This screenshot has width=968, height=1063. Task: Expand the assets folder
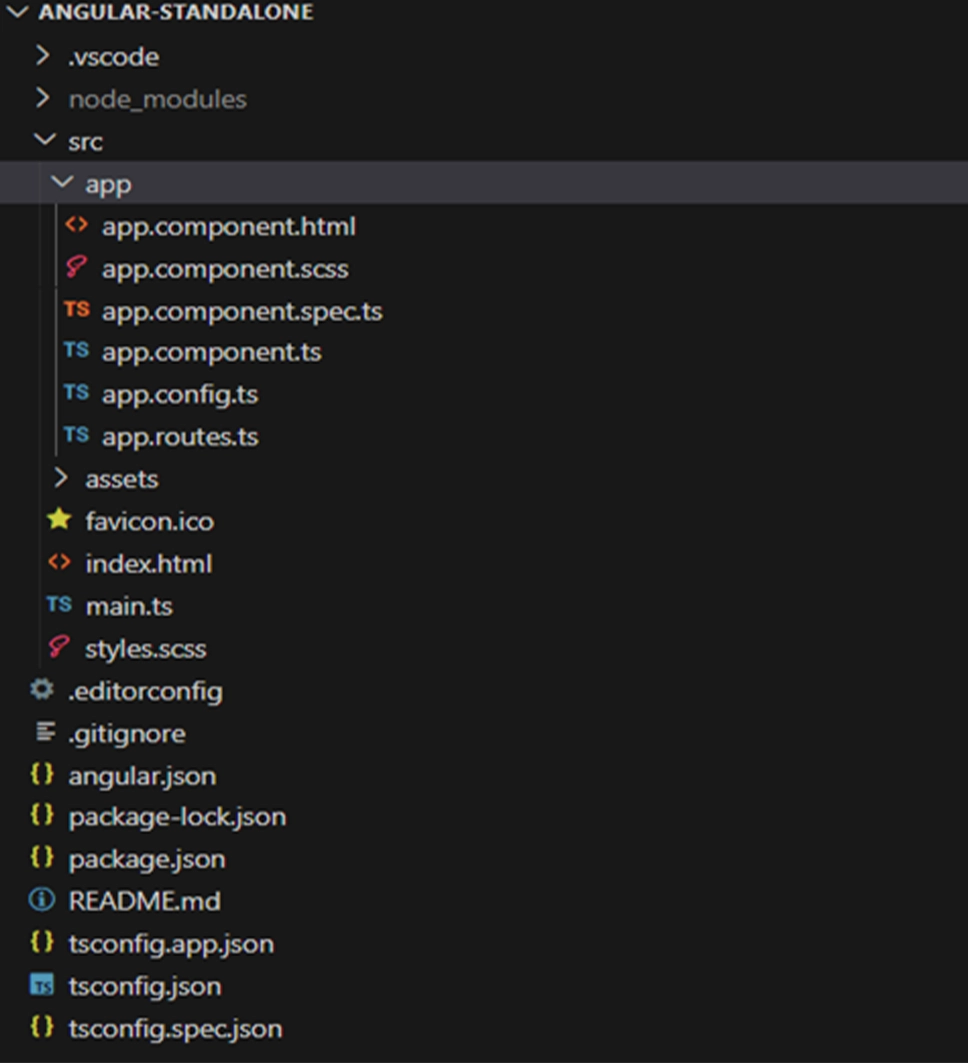click(60, 478)
